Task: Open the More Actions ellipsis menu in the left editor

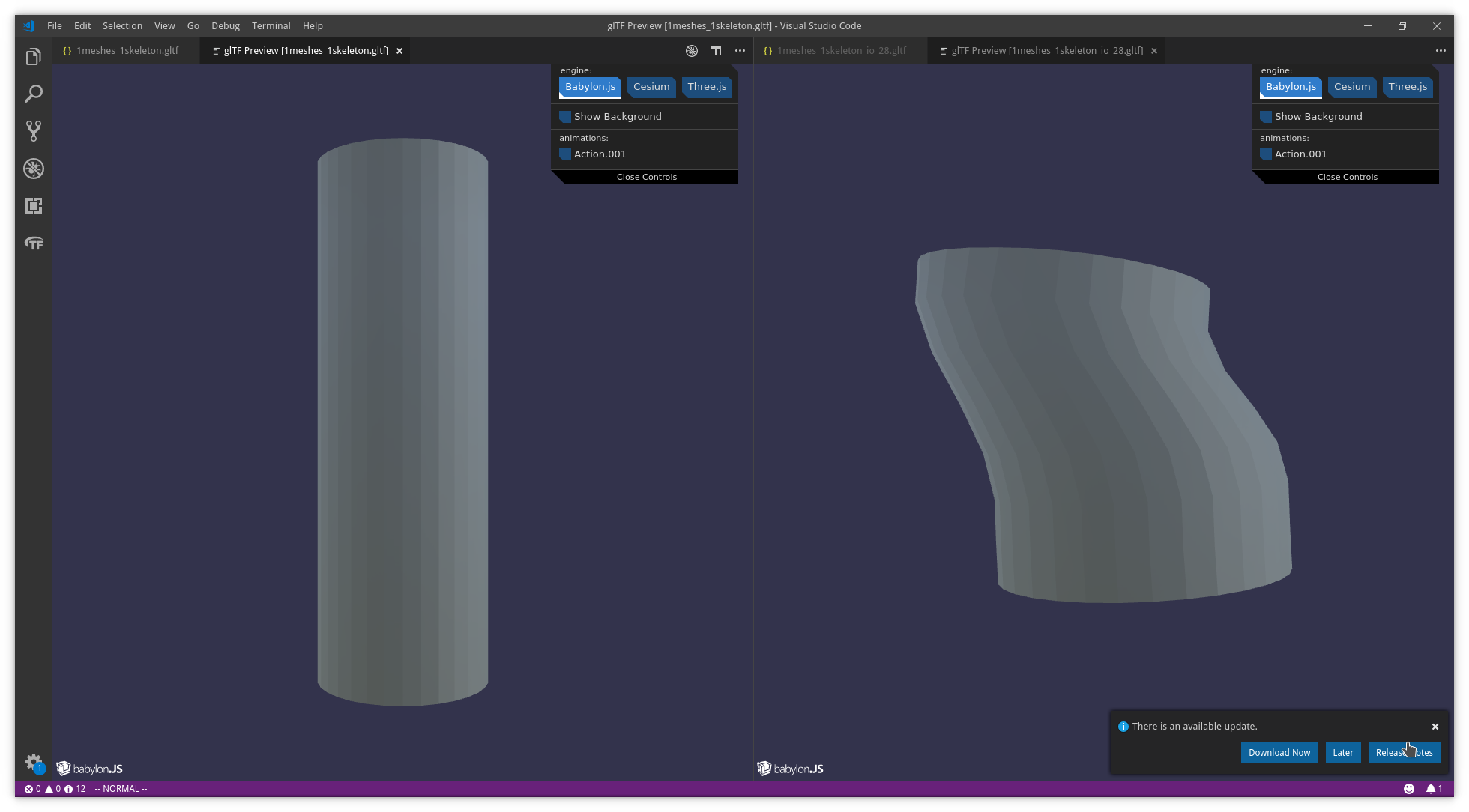Action: [x=740, y=50]
